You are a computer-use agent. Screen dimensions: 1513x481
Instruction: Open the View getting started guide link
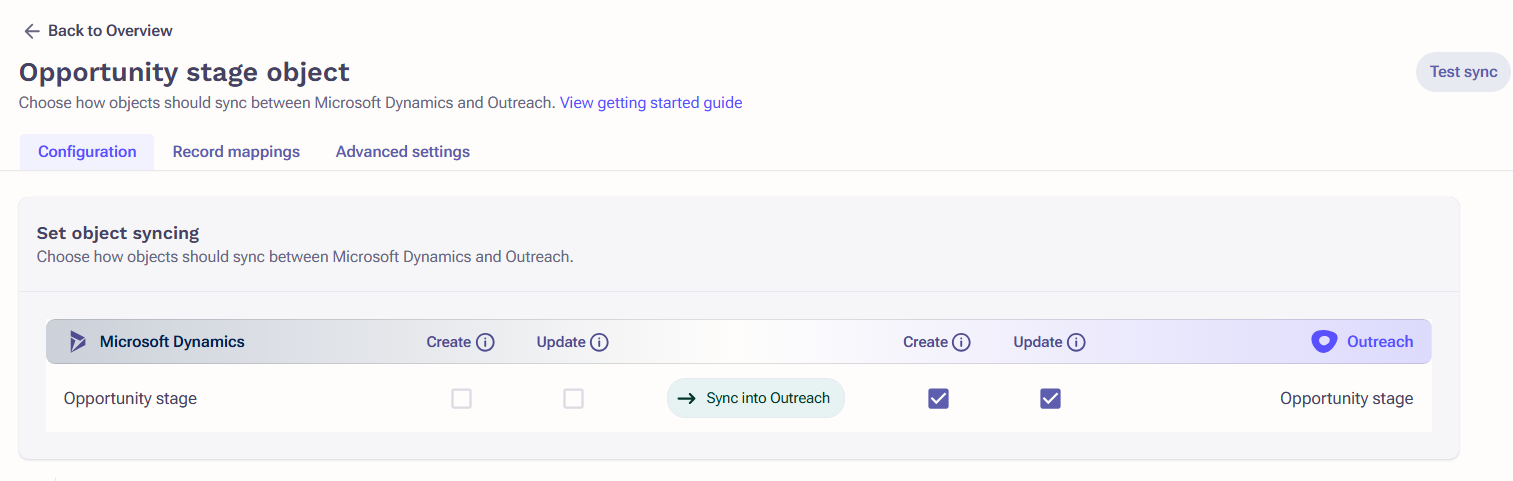pos(651,103)
